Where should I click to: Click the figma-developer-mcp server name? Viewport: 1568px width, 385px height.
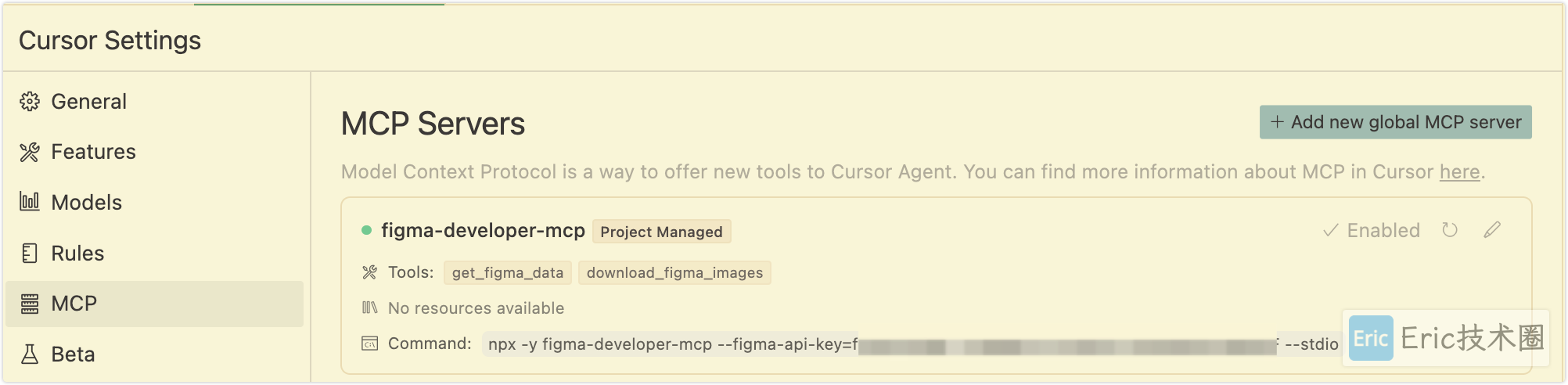[483, 230]
